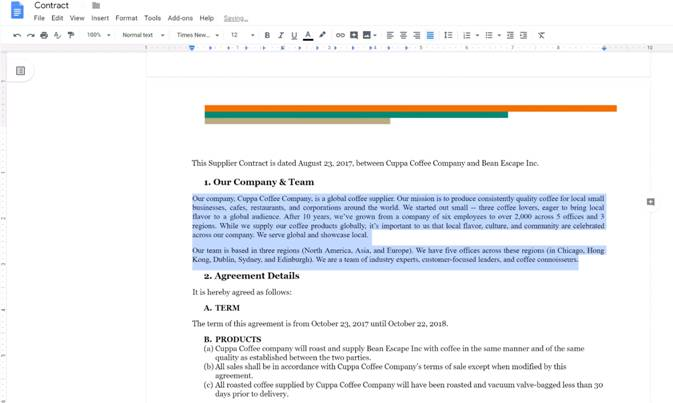Open the Add-ons menu

[180, 18]
